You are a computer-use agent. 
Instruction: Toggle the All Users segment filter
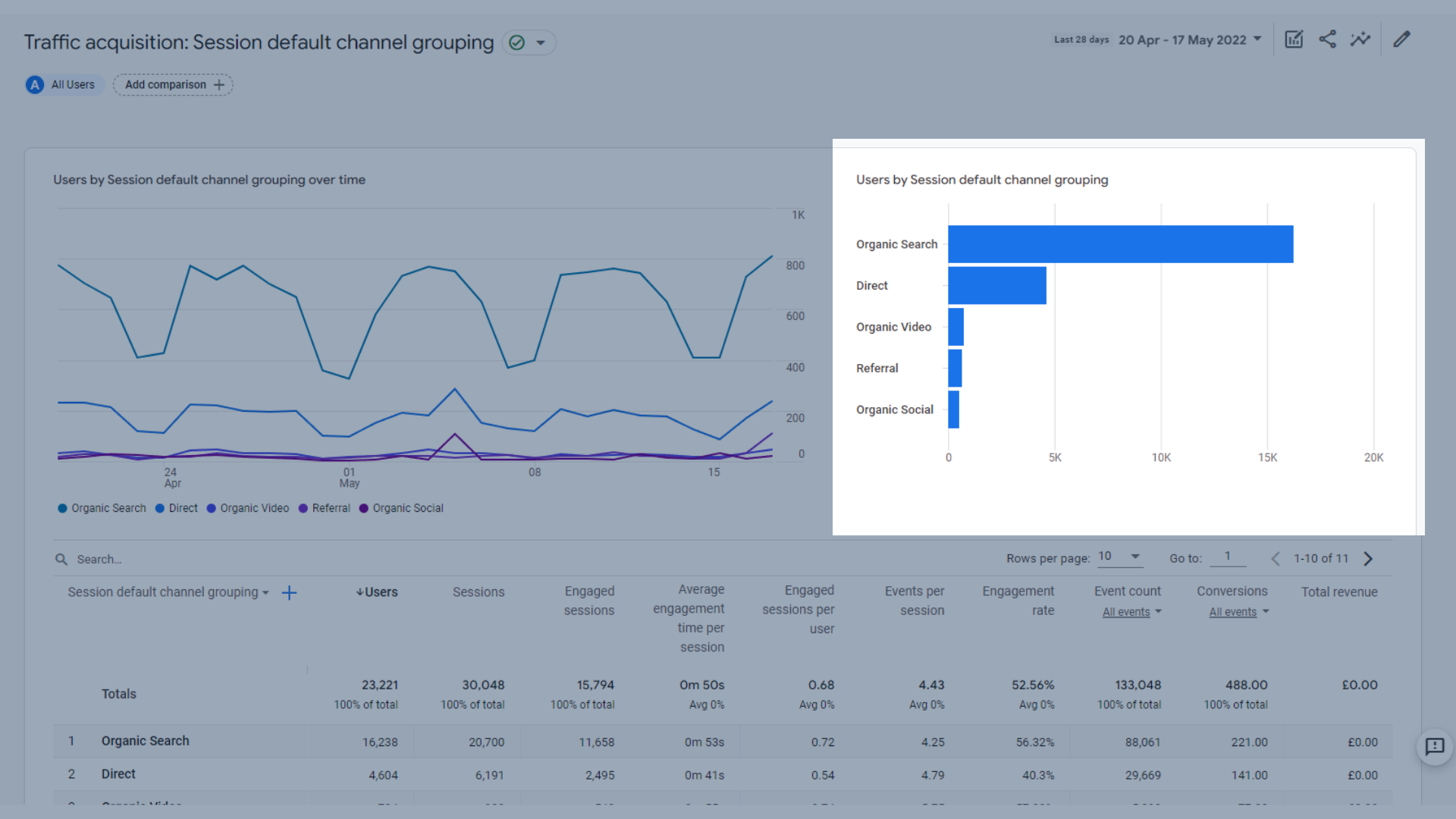[62, 84]
